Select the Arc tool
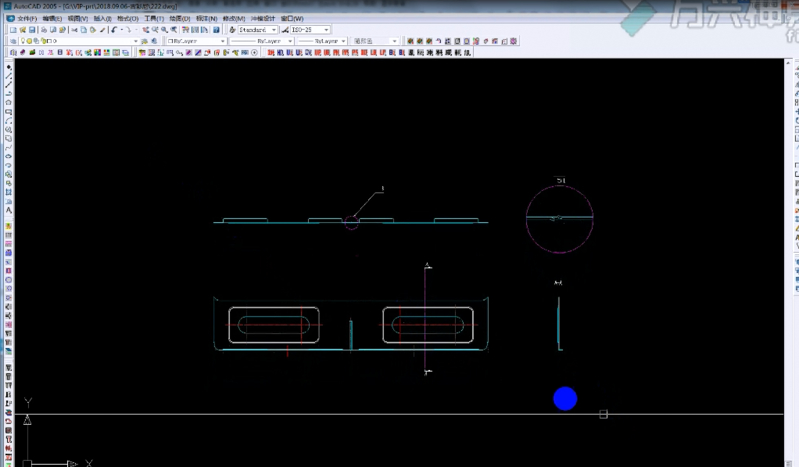This screenshot has width=799, height=467. click(9, 121)
